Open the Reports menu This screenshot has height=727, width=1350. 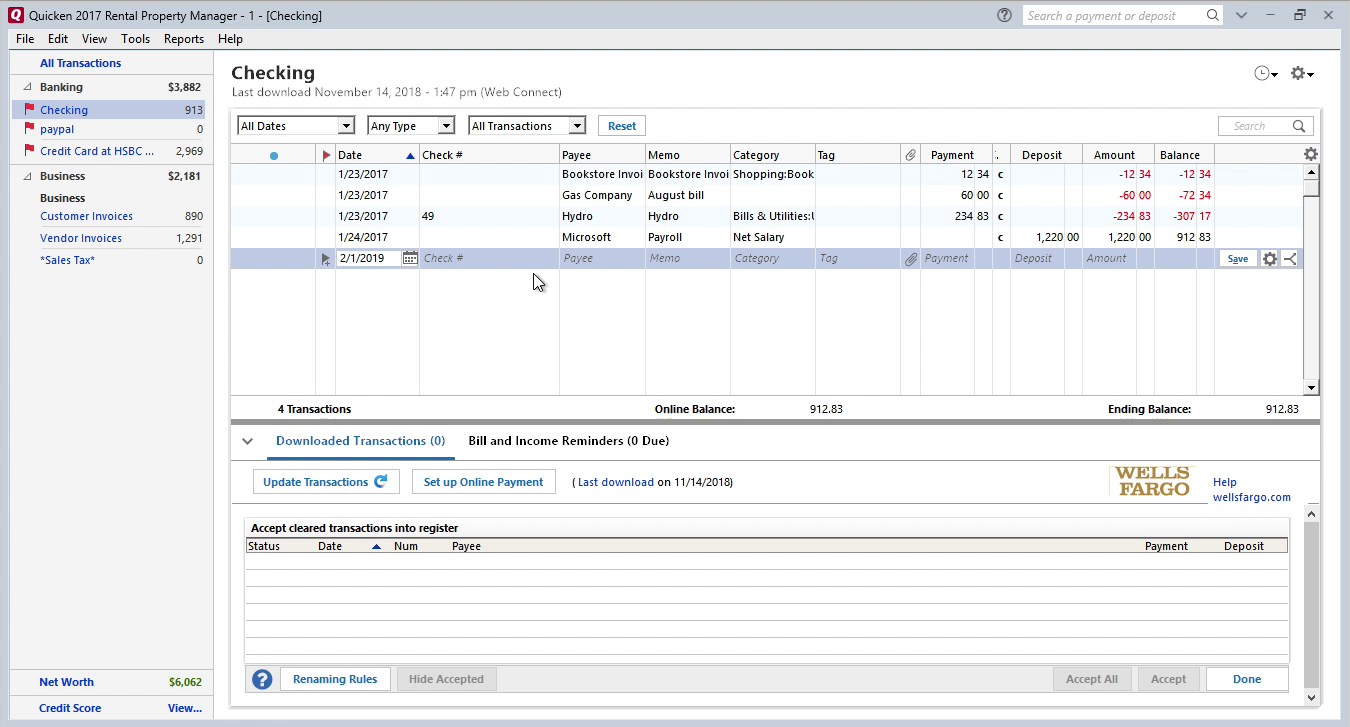pyautogui.click(x=184, y=39)
